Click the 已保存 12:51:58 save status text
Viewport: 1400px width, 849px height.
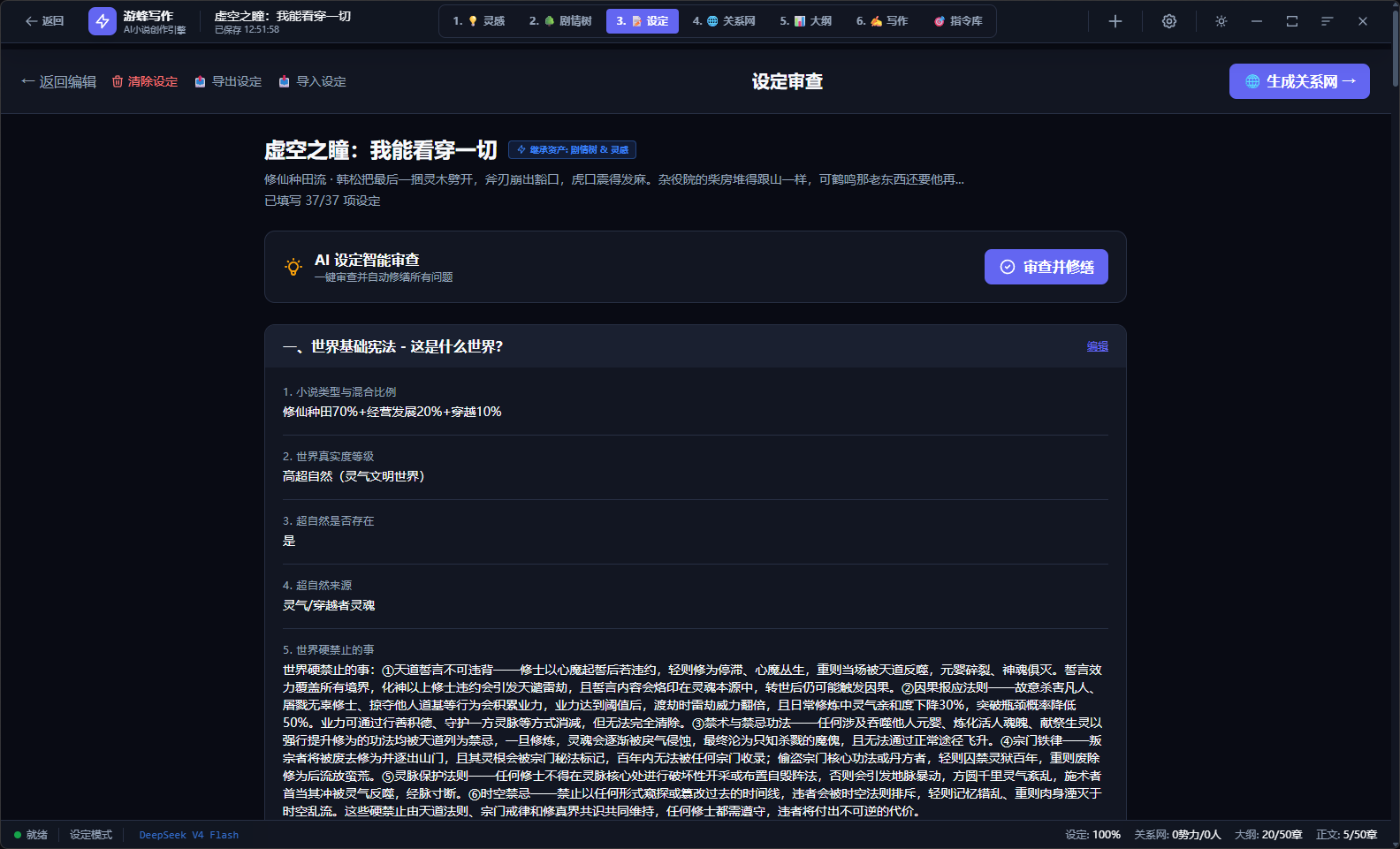point(247,30)
